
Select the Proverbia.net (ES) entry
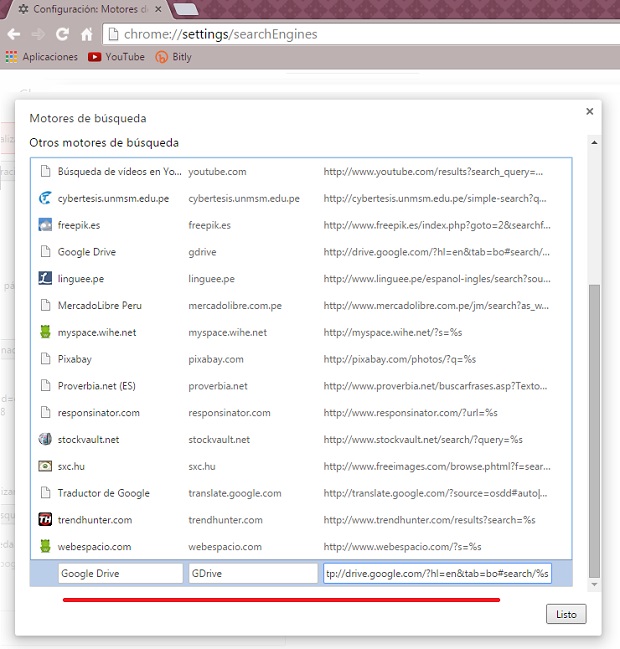96,386
